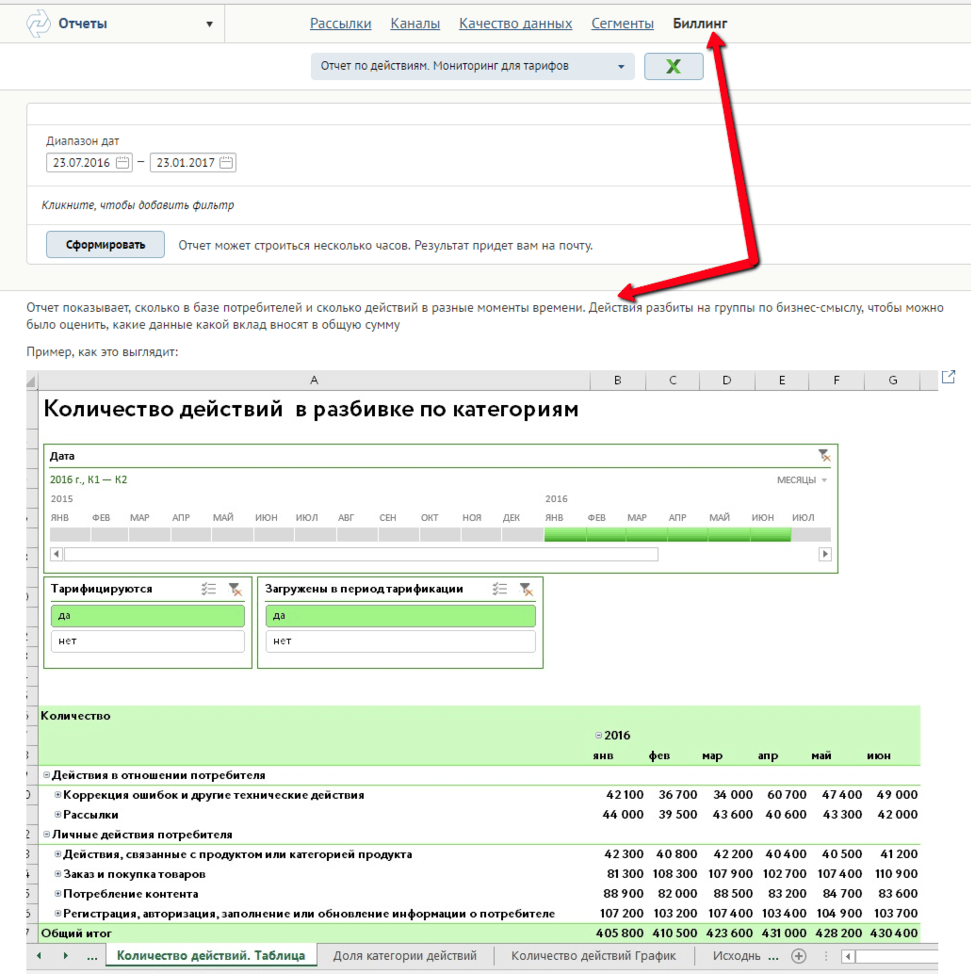Click the Дата timeline horizontal scrollbar

(x=360, y=554)
